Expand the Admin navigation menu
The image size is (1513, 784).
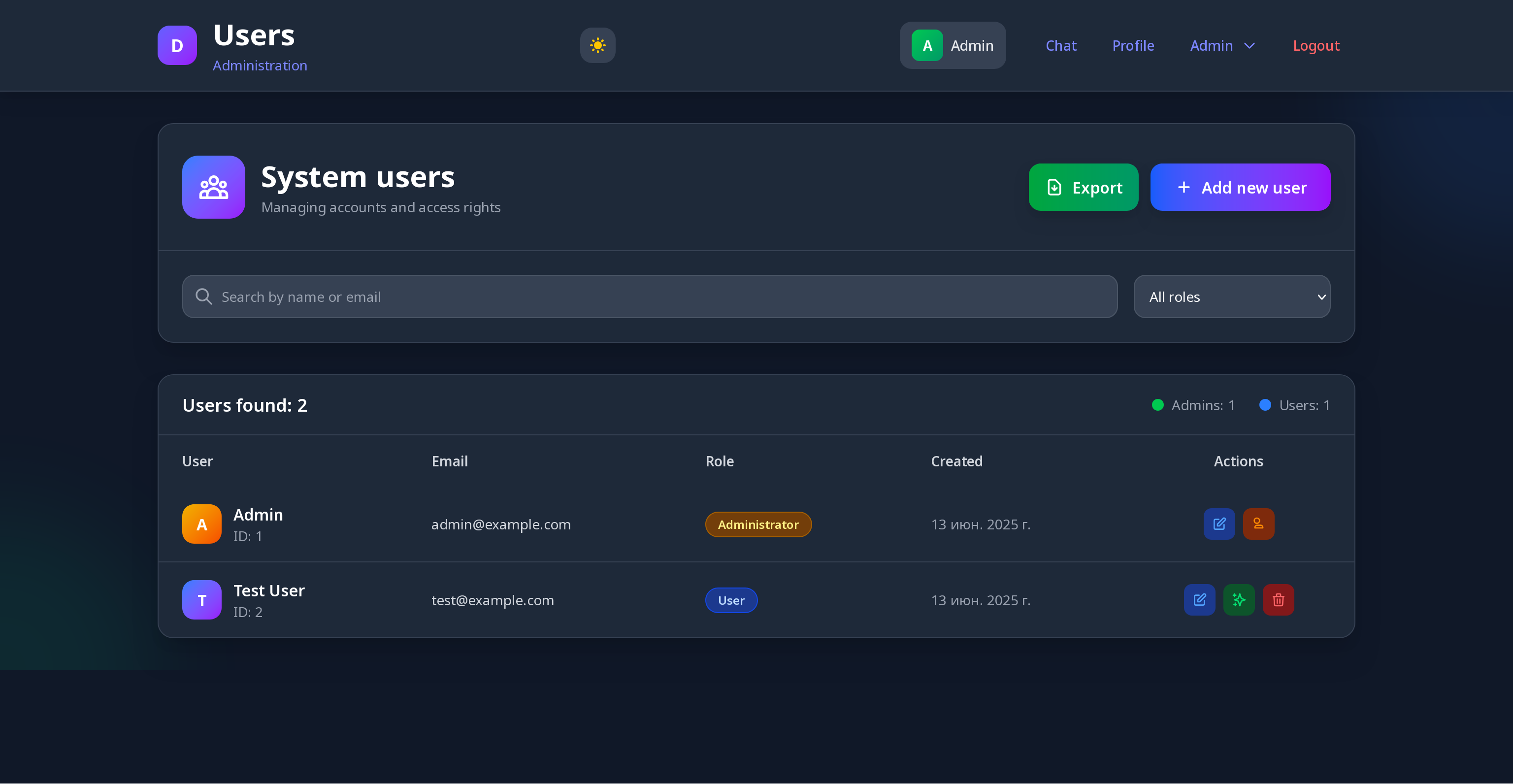1222,45
